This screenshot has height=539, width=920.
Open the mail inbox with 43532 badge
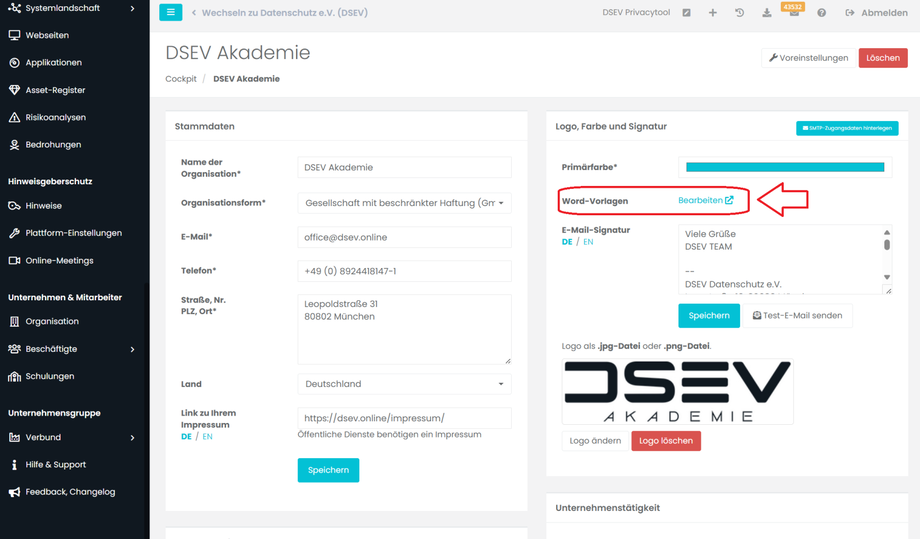pyautogui.click(x=794, y=13)
